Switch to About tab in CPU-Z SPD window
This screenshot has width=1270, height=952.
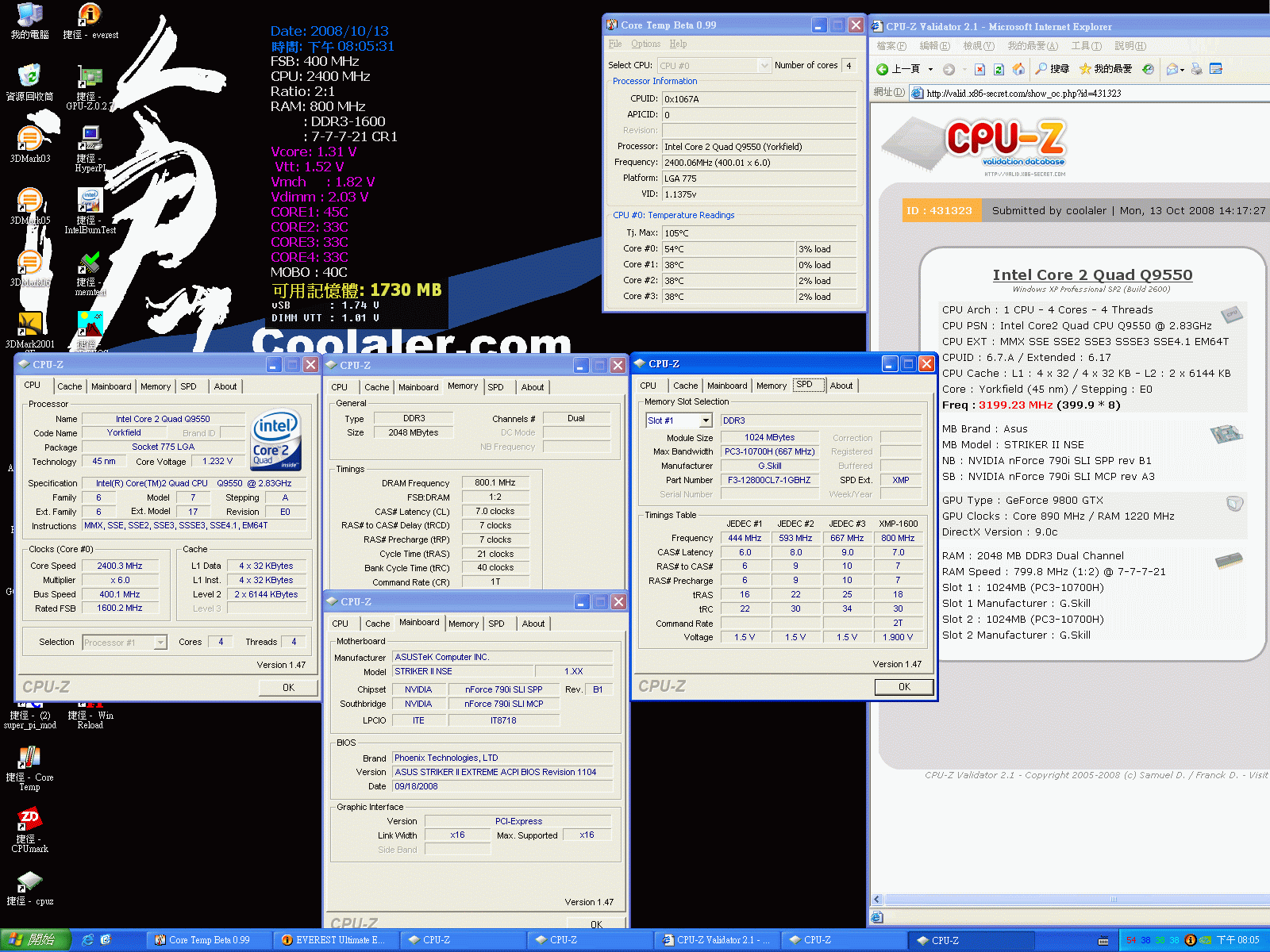click(x=841, y=386)
